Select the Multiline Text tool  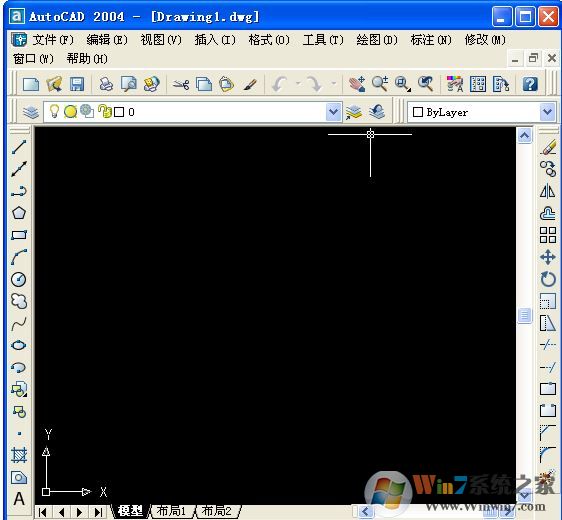19,499
